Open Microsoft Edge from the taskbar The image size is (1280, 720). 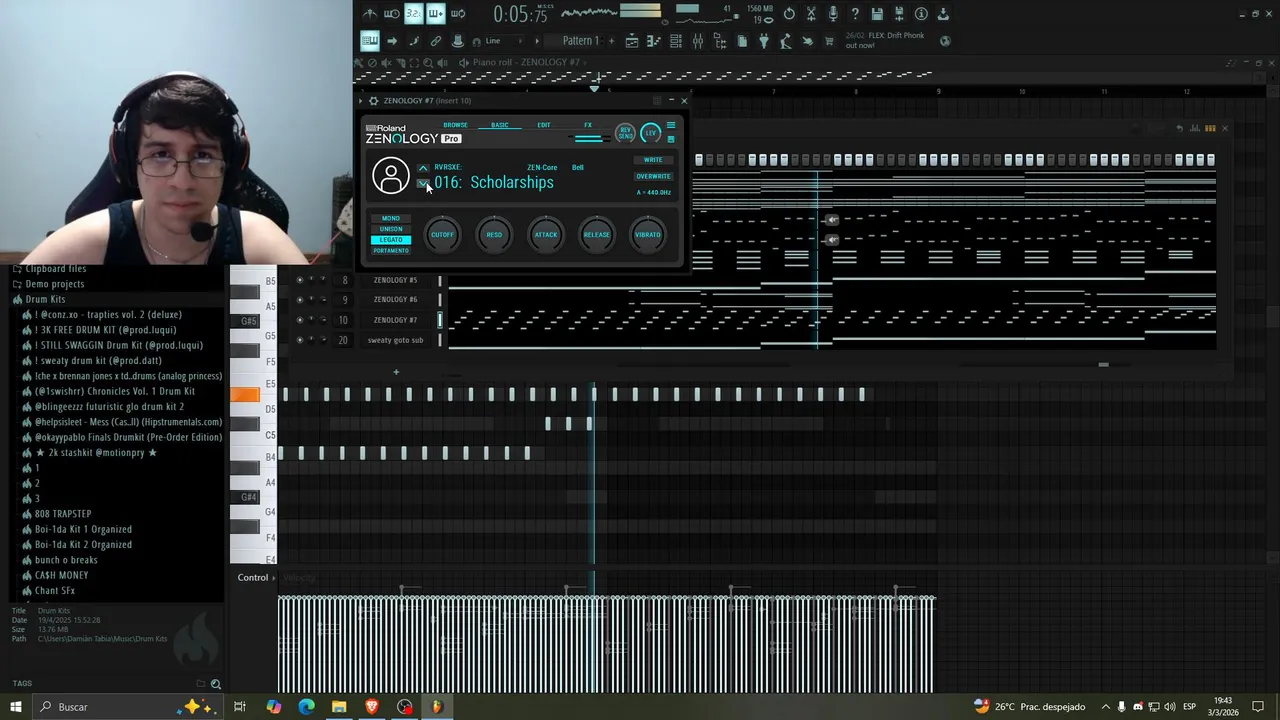pos(306,707)
